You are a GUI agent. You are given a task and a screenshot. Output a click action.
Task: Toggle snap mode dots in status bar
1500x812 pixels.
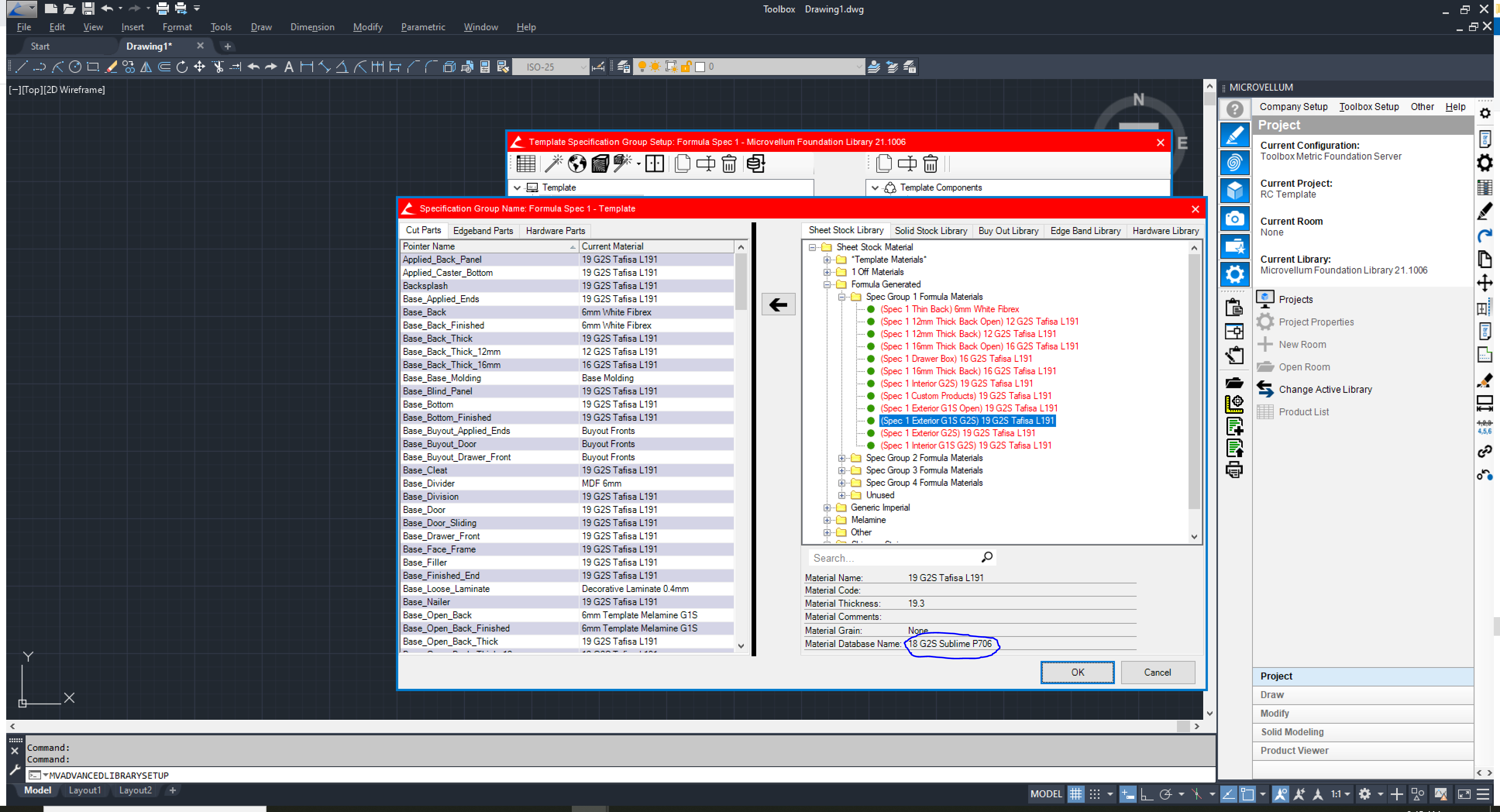point(1094,794)
